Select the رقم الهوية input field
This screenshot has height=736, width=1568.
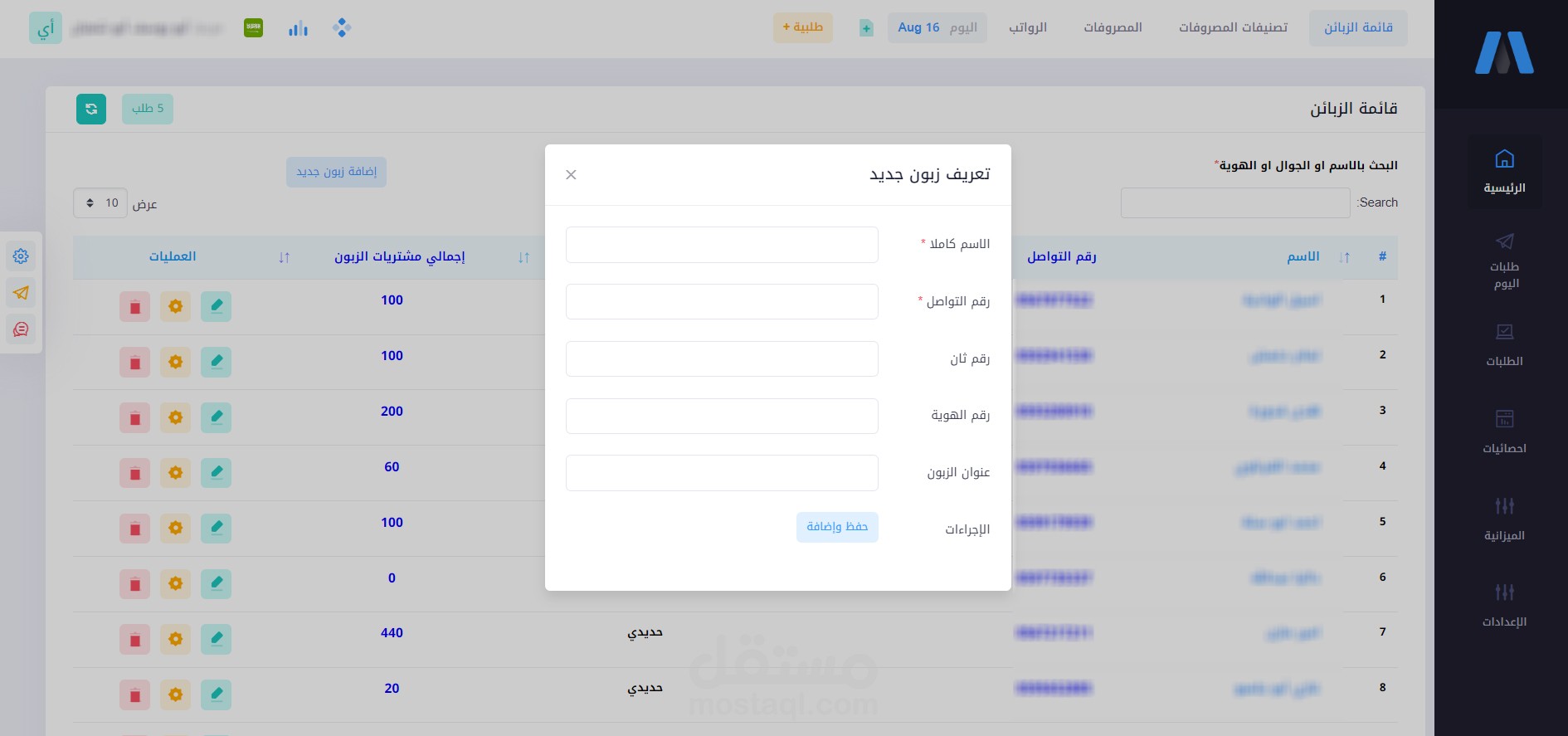[722, 416]
